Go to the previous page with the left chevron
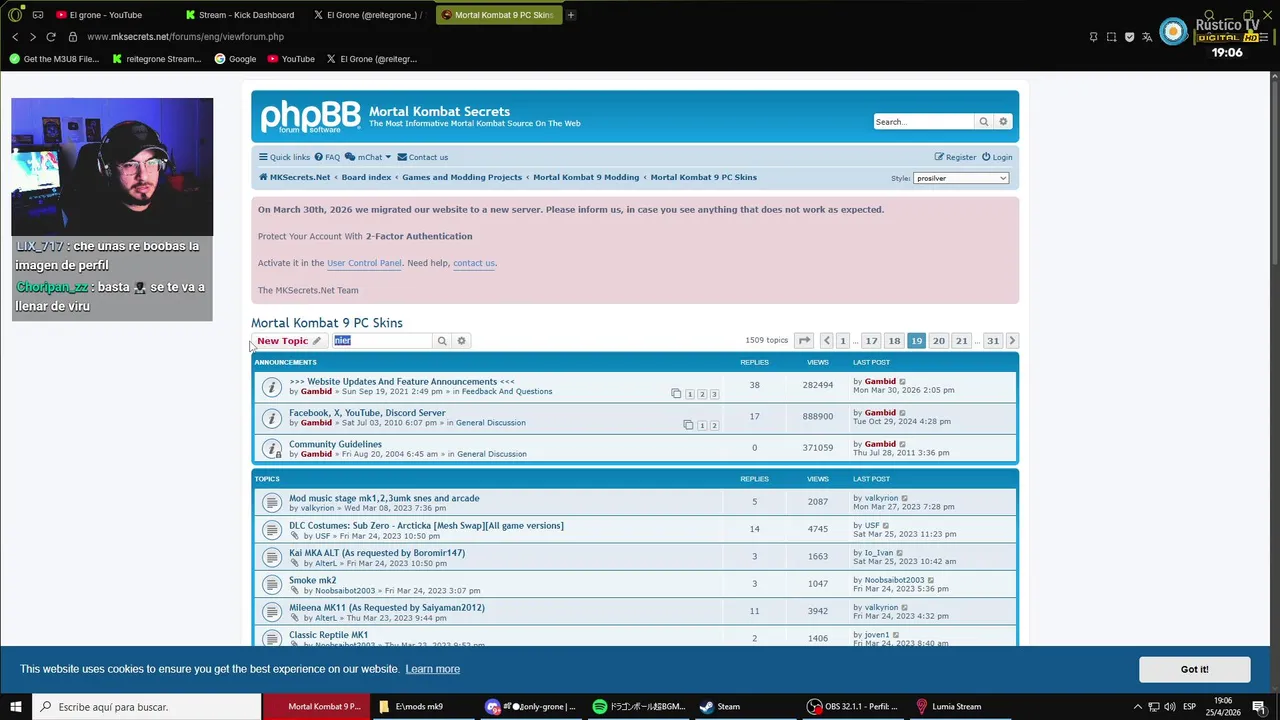 [x=826, y=341]
